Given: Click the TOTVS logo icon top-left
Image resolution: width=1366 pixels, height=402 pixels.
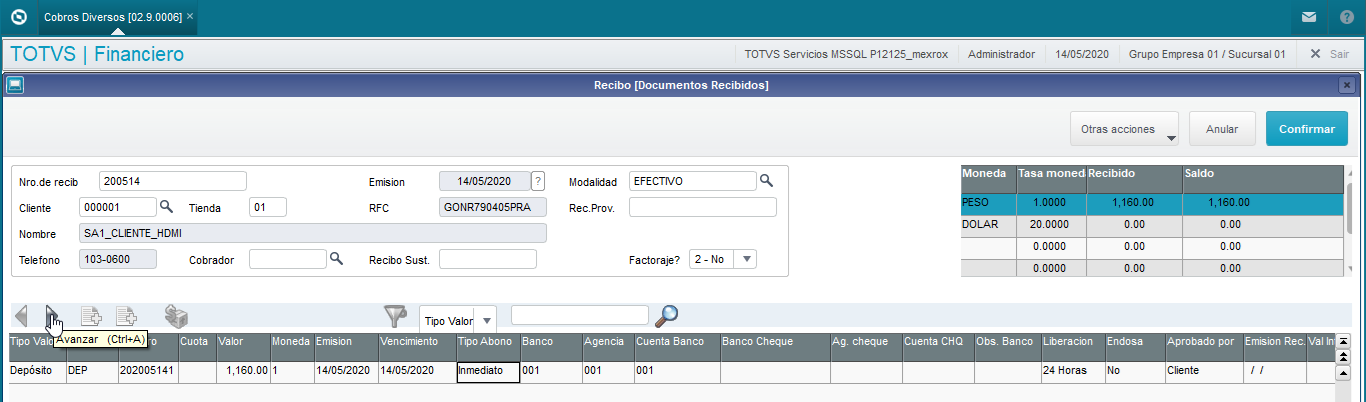Looking at the screenshot, I should [x=17, y=17].
